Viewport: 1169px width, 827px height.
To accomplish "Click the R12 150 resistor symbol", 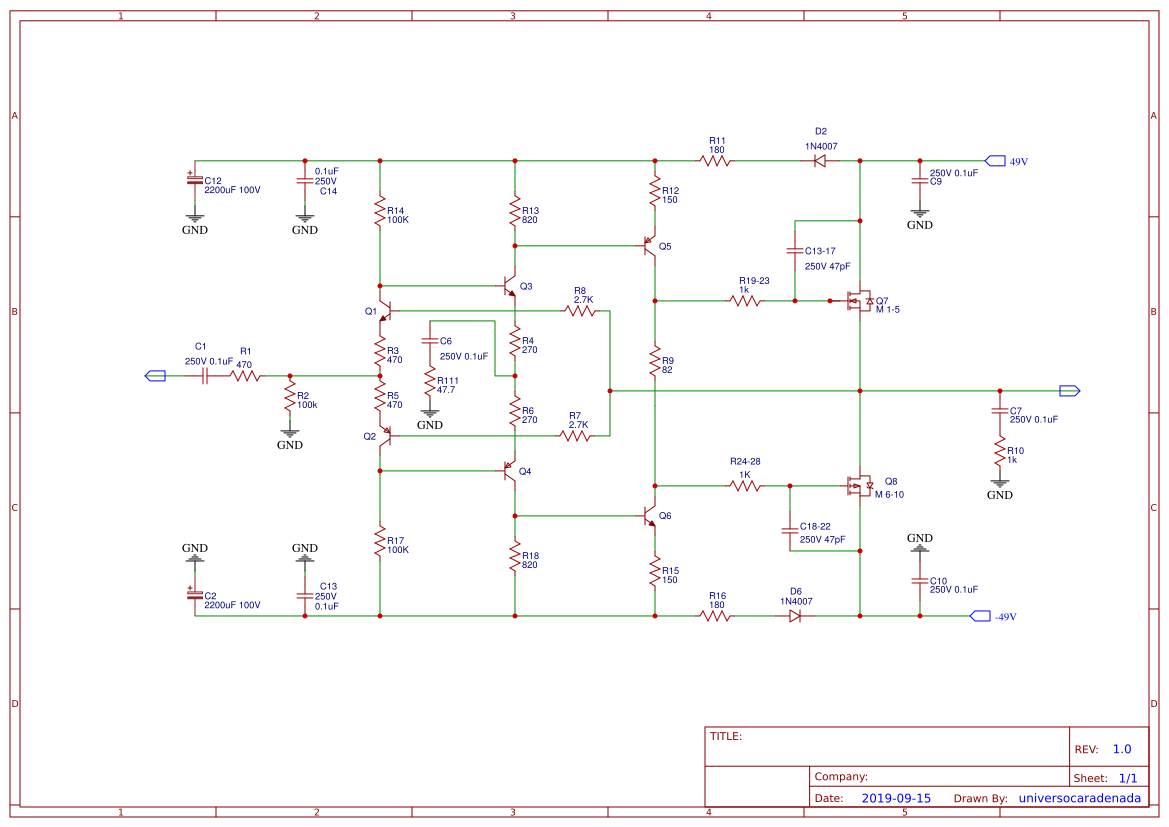I will 655,191.
